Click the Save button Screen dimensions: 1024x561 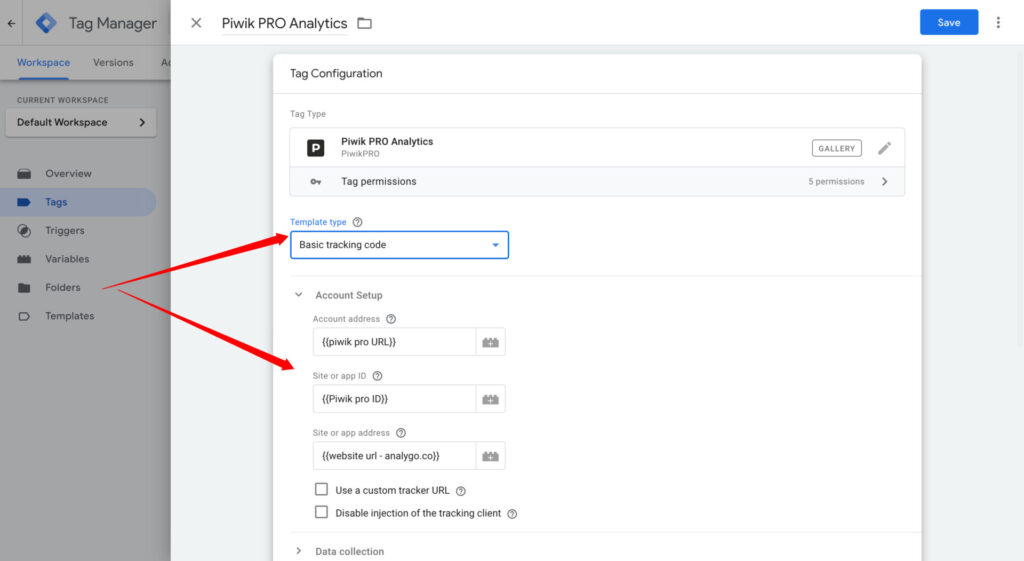pyautogui.click(x=948, y=23)
